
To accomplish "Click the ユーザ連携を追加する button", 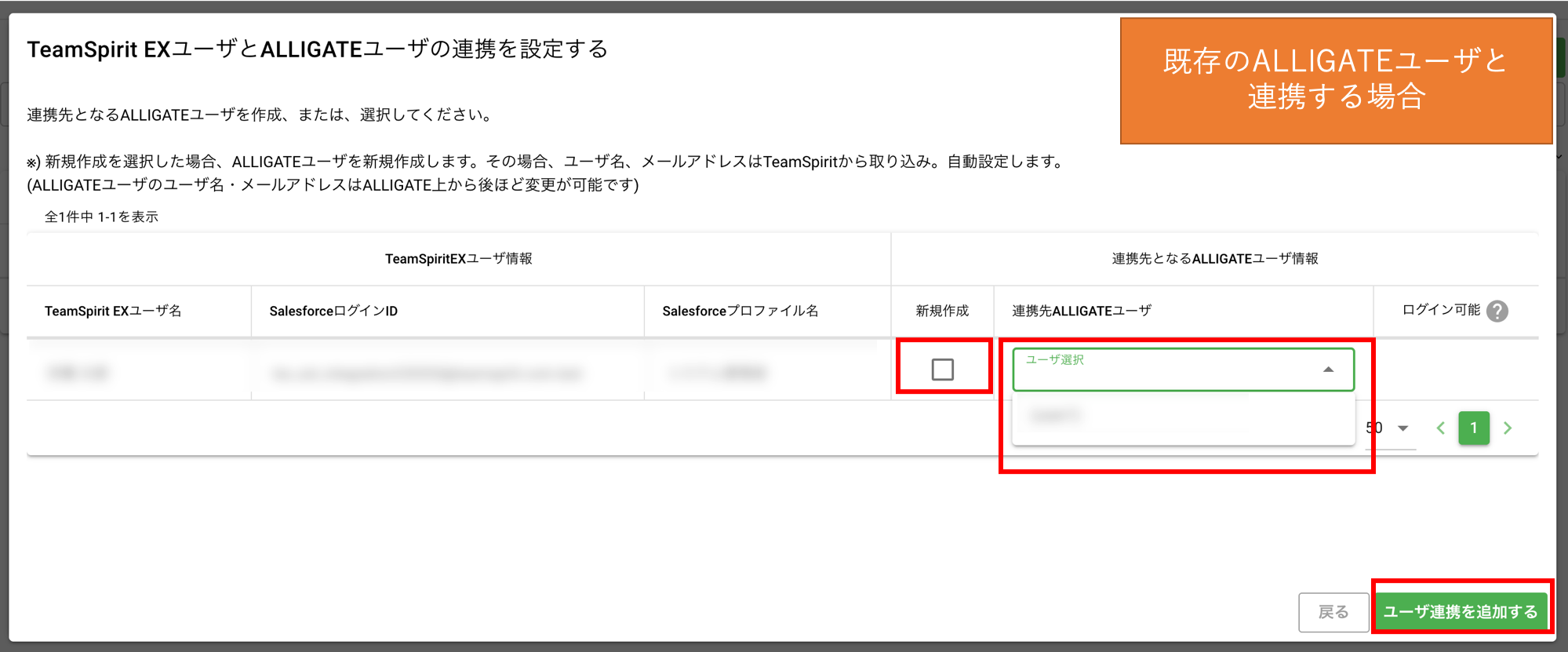I will coord(1461,612).
